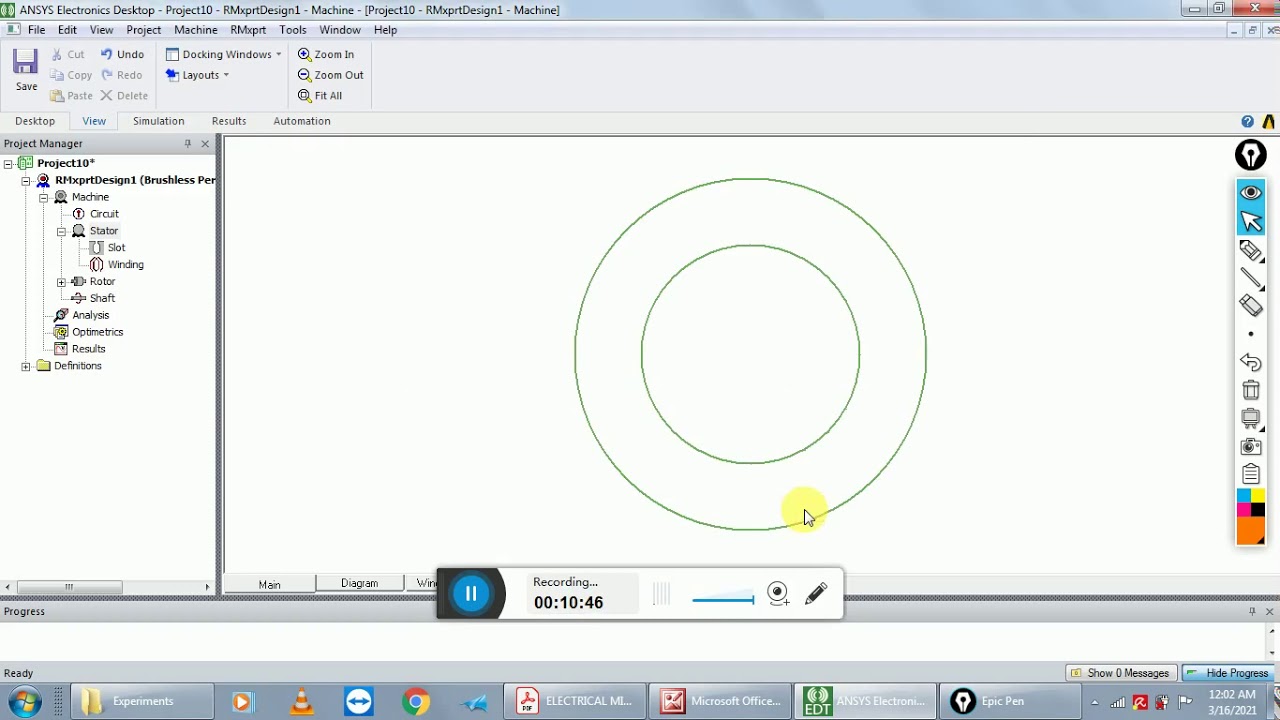Open the help question mark icon
This screenshot has height=720, width=1280.
(1247, 121)
